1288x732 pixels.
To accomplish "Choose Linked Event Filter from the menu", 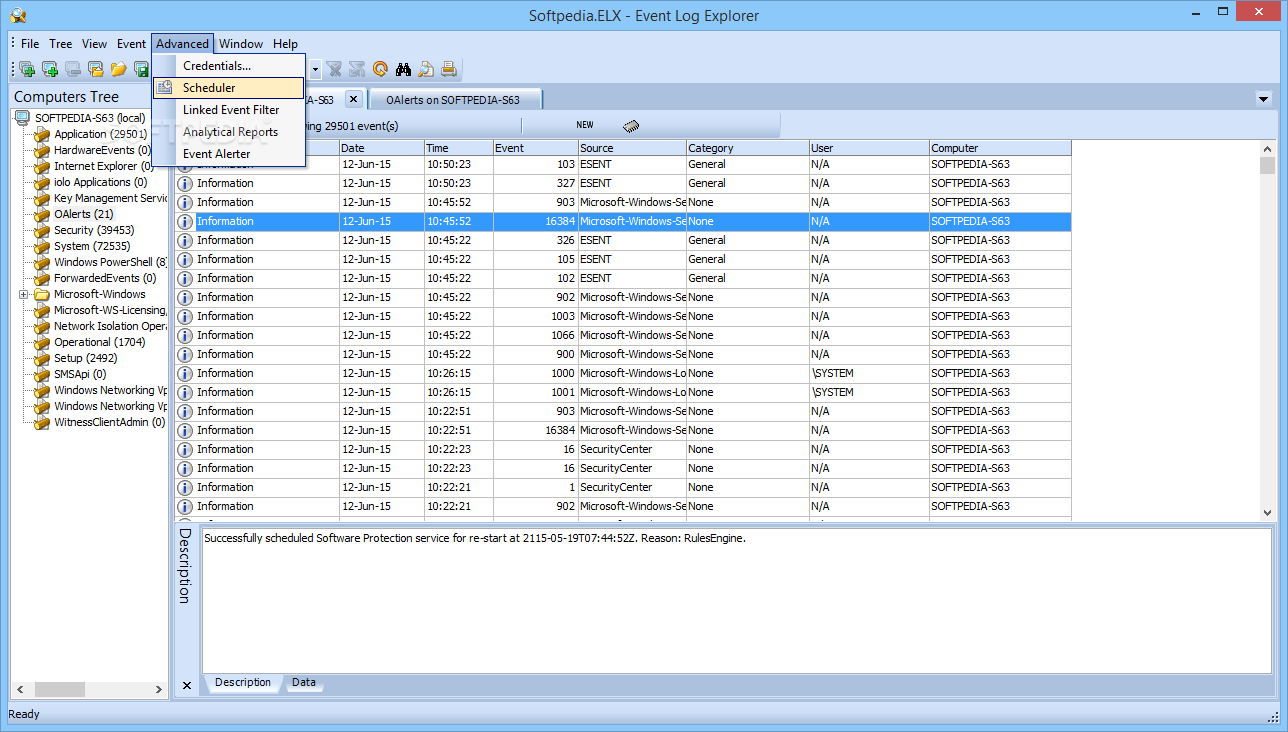I will click(x=229, y=110).
